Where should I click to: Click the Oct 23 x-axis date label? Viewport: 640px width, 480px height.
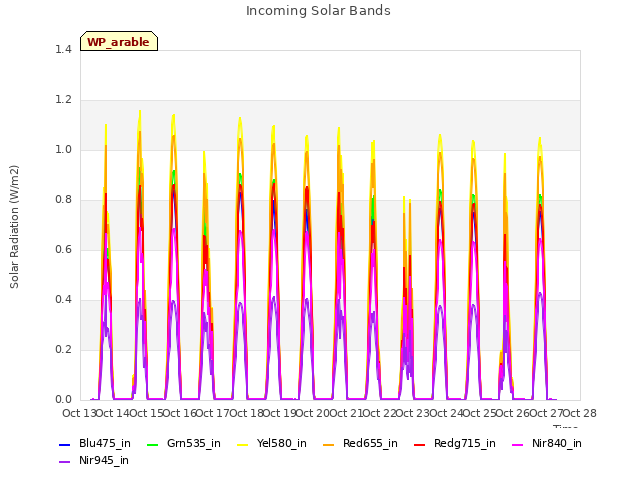click(413, 413)
